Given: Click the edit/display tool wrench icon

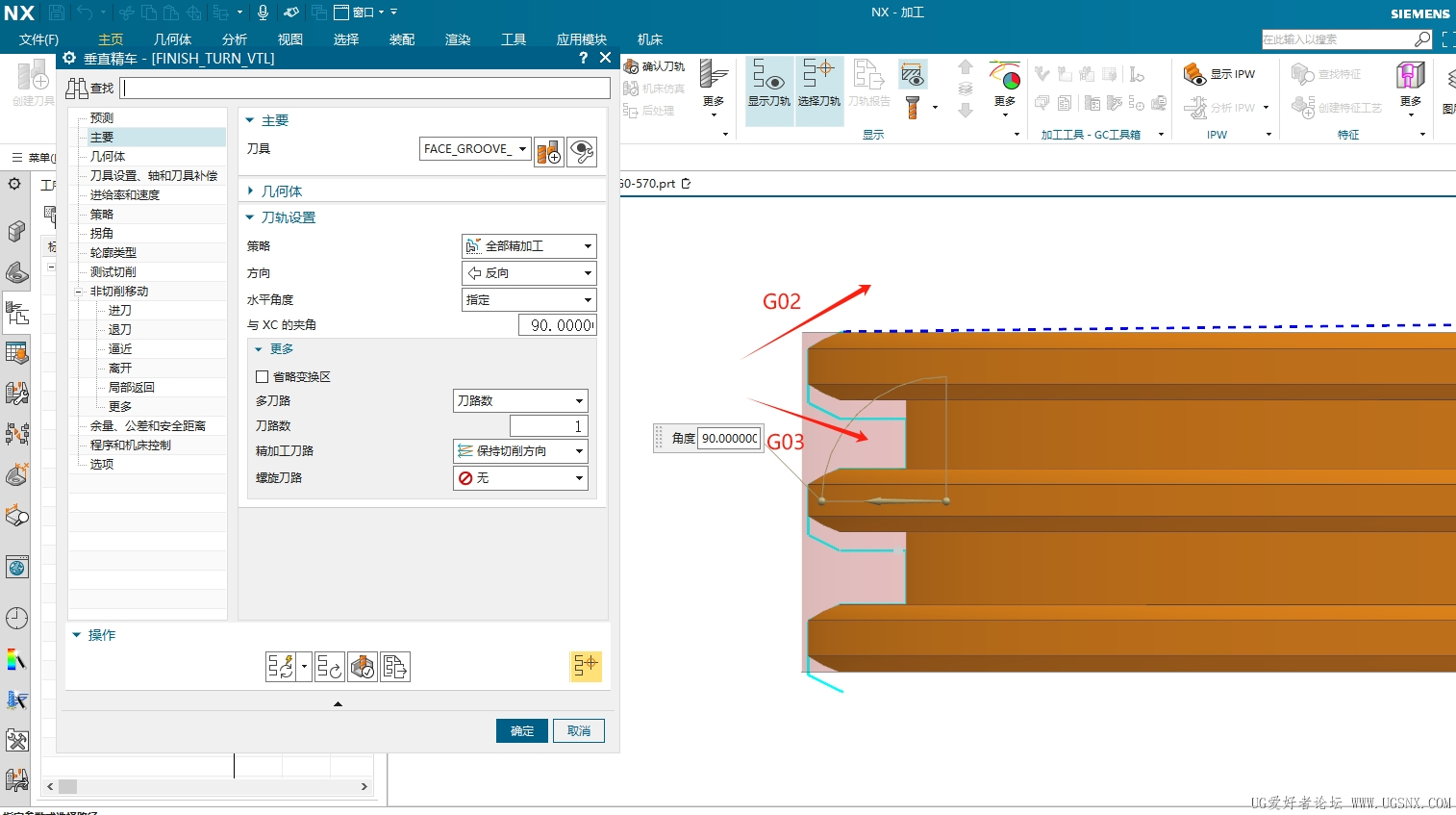Looking at the screenshot, I should (x=582, y=152).
